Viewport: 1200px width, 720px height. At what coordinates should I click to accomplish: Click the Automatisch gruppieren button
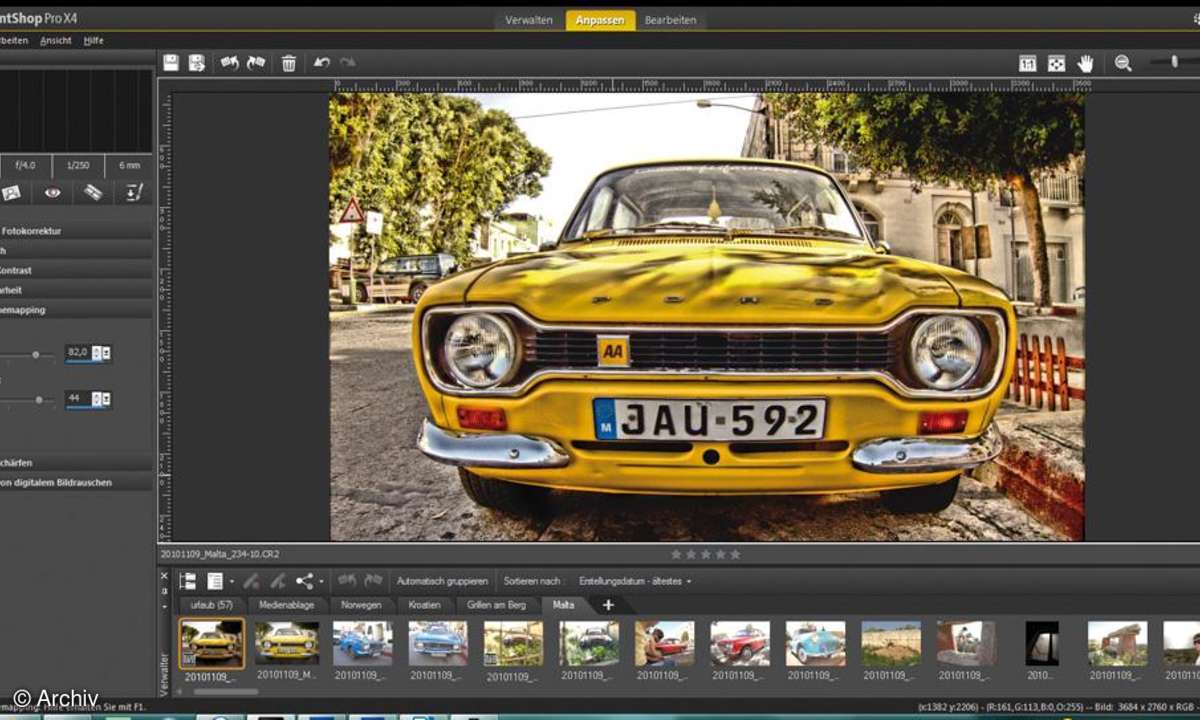coord(442,581)
